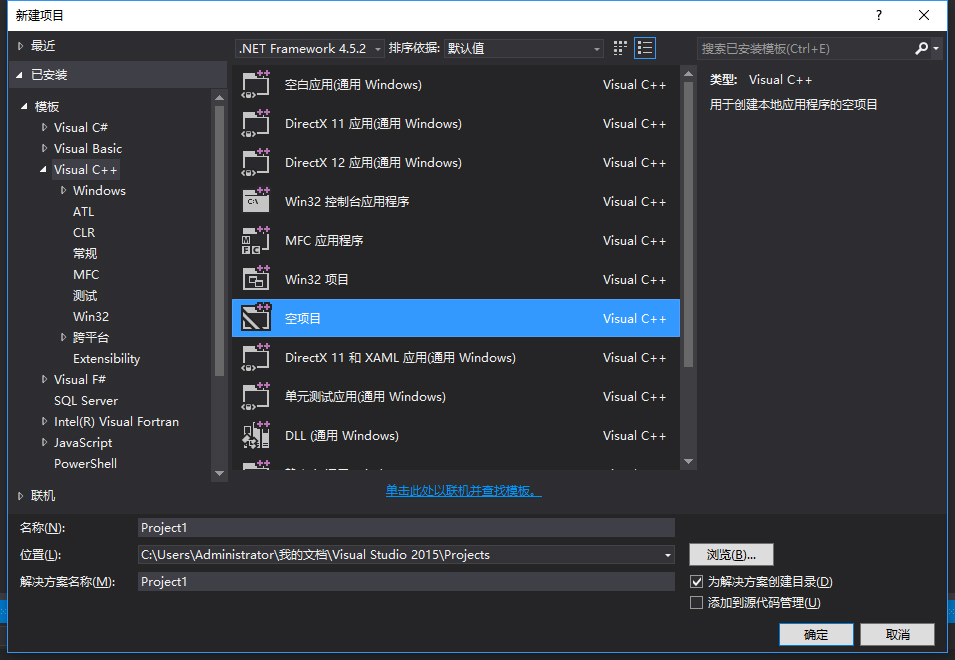Click the 搜索已安装模板 search box
Image resolution: width=955 pixels, height=660 pixels.
[805, 48]
